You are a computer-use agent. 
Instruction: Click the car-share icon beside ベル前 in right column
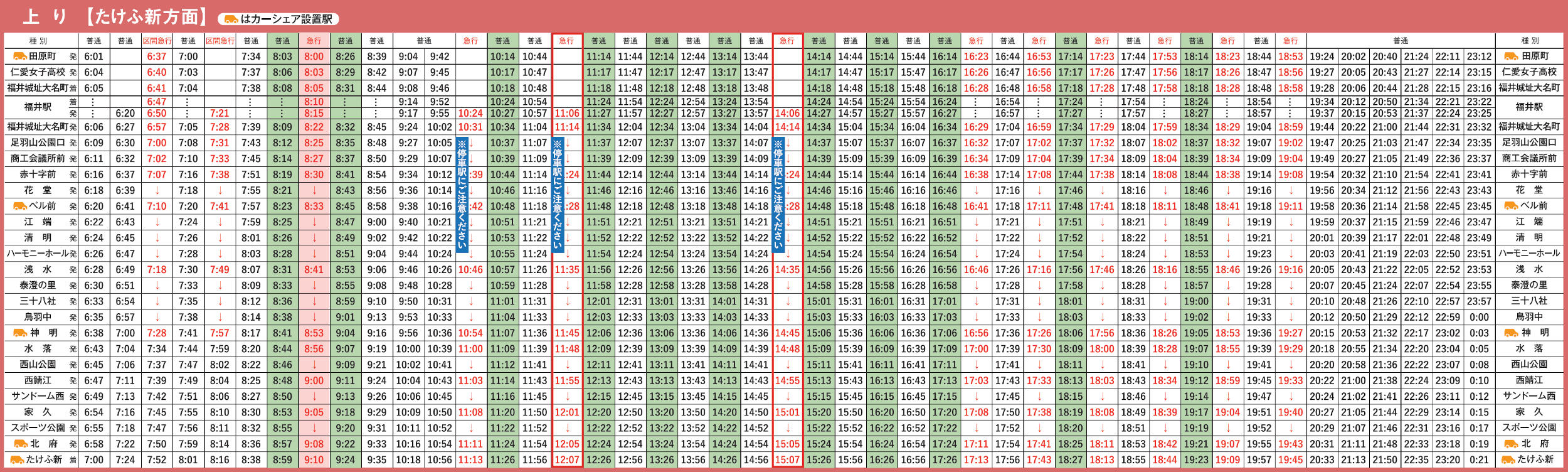click(x=1510, y=206)
